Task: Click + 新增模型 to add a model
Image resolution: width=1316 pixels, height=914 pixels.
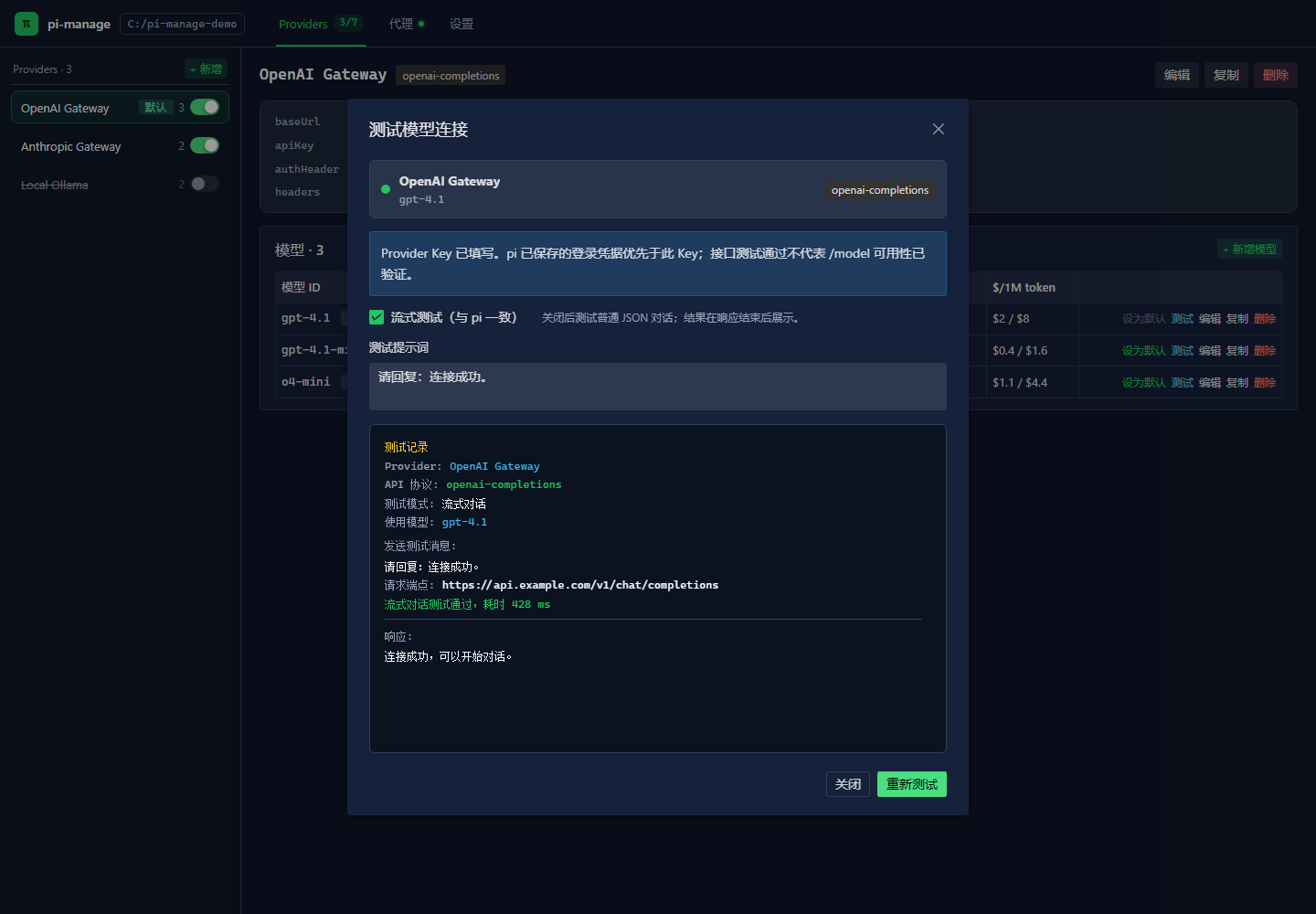Action: [x=1250, y=249]
